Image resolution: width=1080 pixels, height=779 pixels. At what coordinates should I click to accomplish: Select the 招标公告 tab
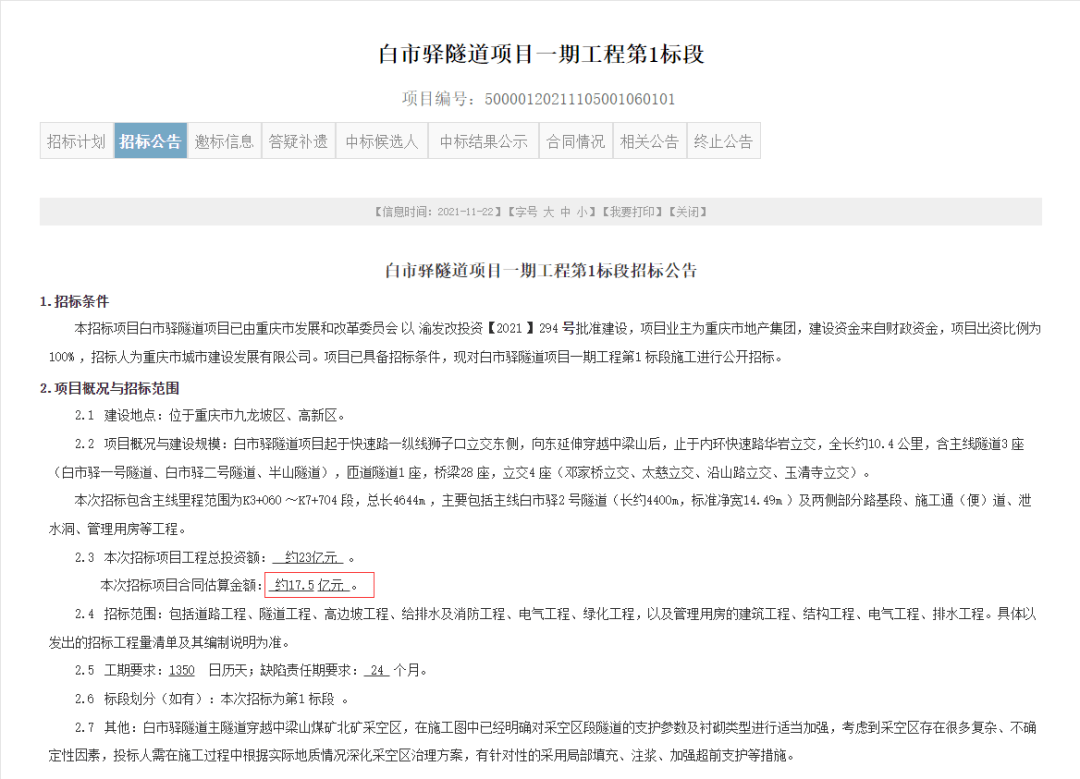point(150,141)
